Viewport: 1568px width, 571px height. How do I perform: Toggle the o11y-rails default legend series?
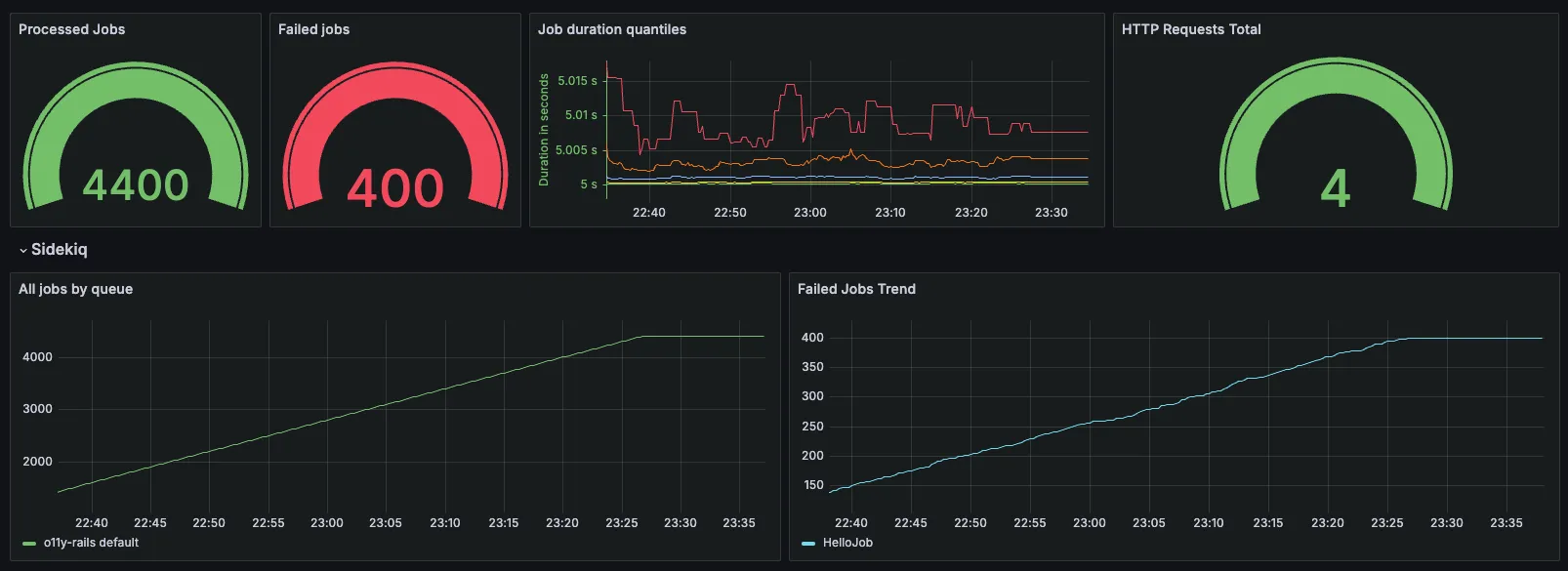point(91,543)
